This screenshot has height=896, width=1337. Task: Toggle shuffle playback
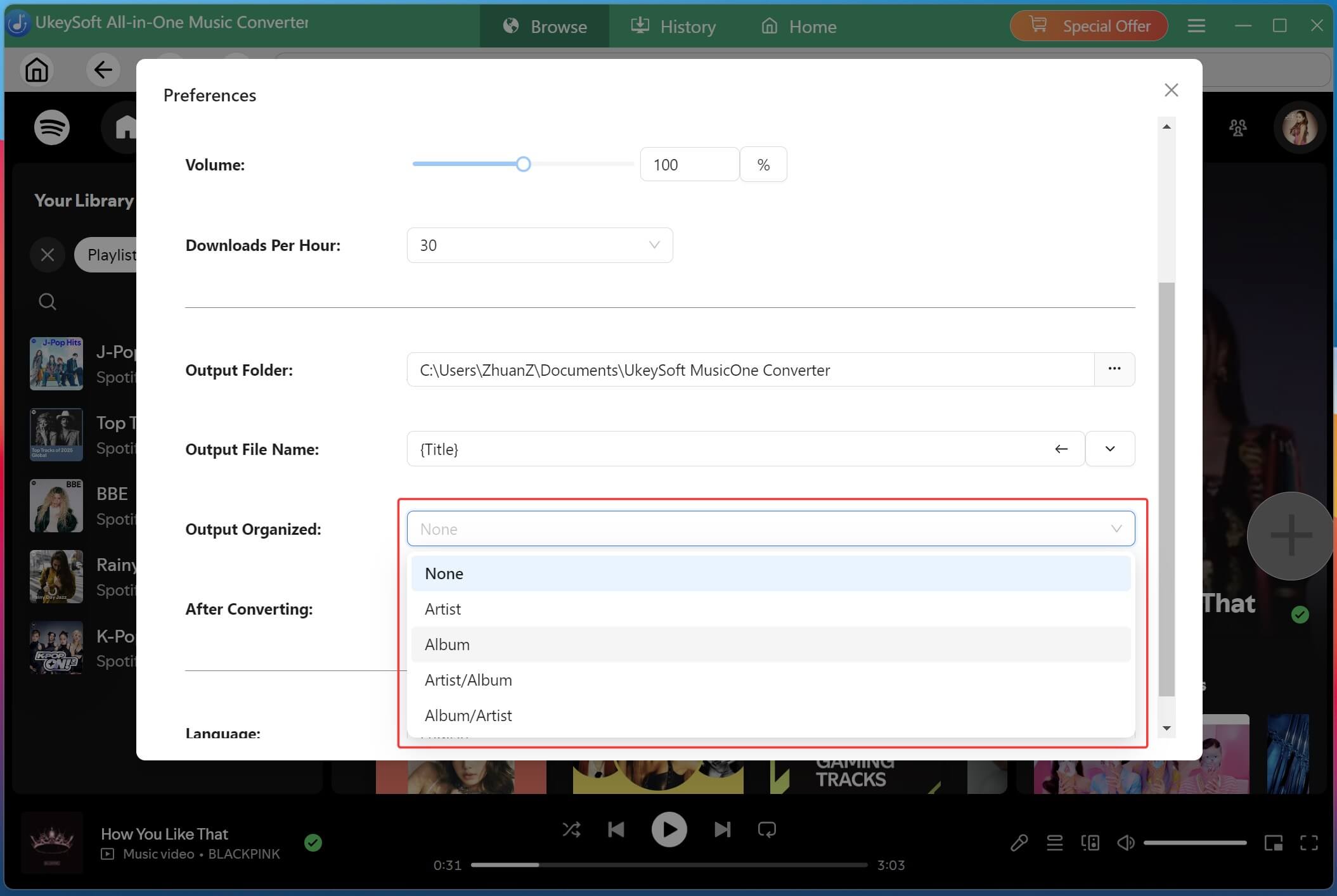(571, 829)
